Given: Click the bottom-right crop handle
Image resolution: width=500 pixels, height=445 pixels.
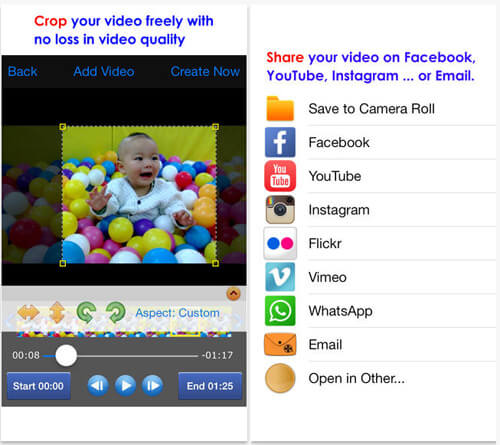Looking at the screenshot, I should pyautogui.click(x=216, y=263).
